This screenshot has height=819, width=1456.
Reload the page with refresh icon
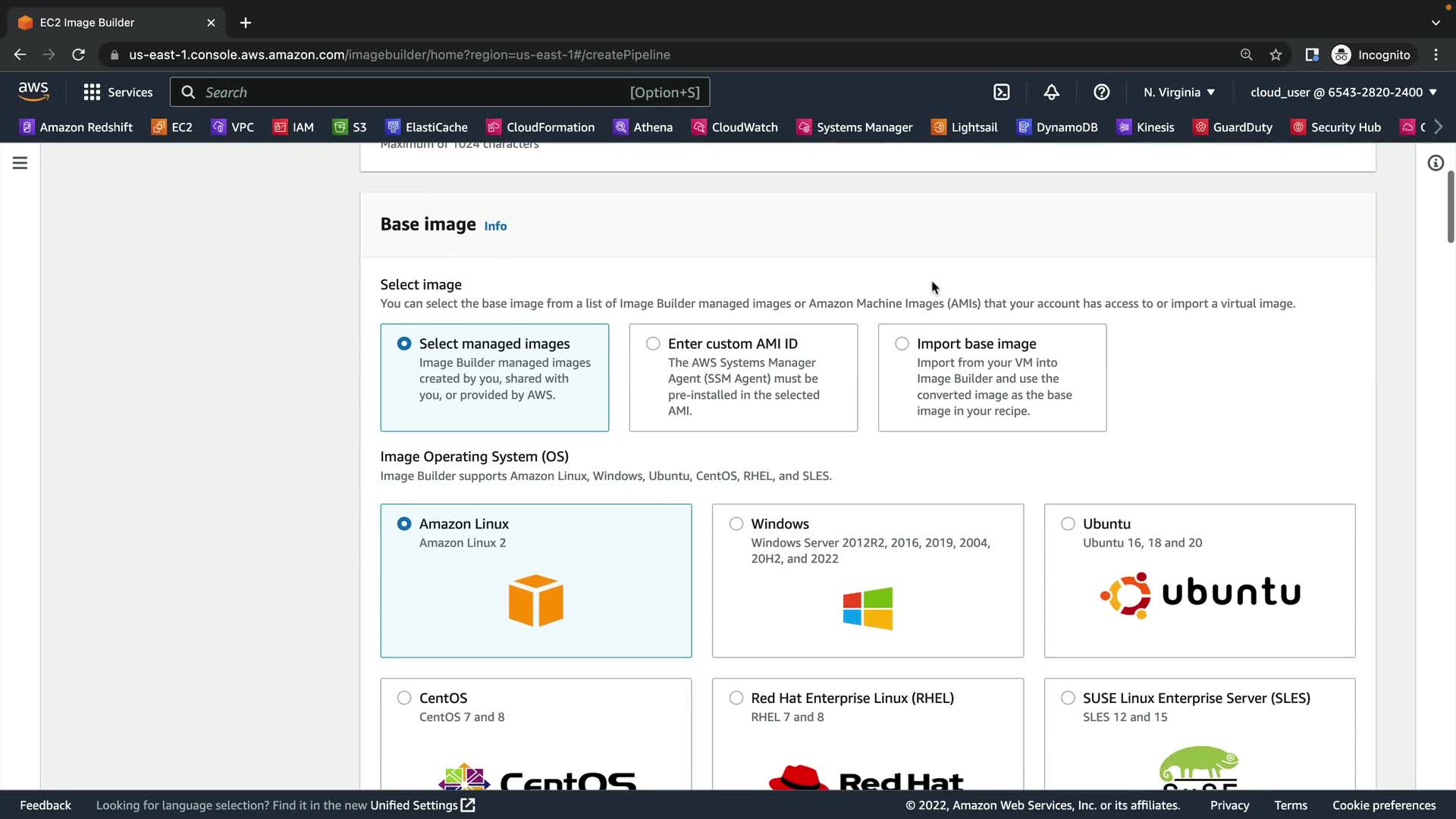[78, 55]
